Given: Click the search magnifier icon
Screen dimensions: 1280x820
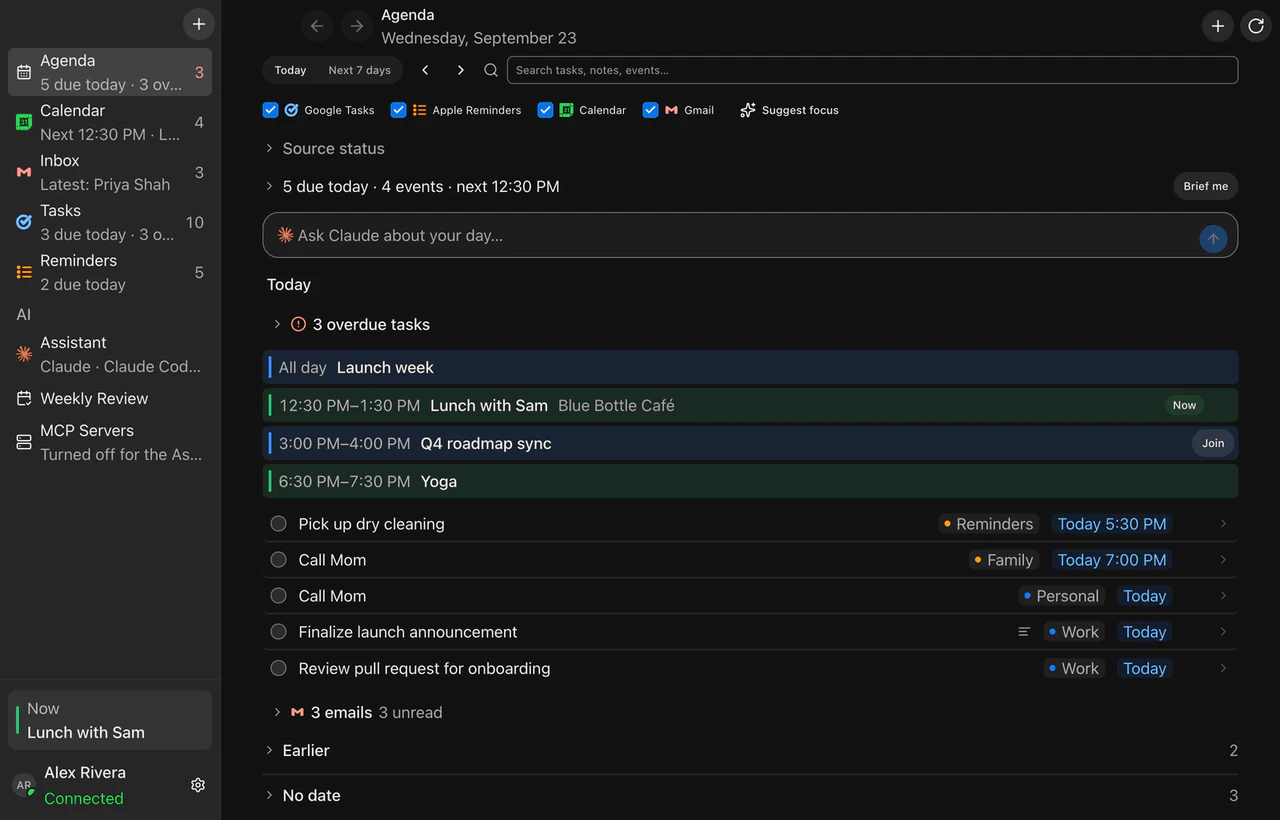Looking at the screenshot, I should coord(491,70).
